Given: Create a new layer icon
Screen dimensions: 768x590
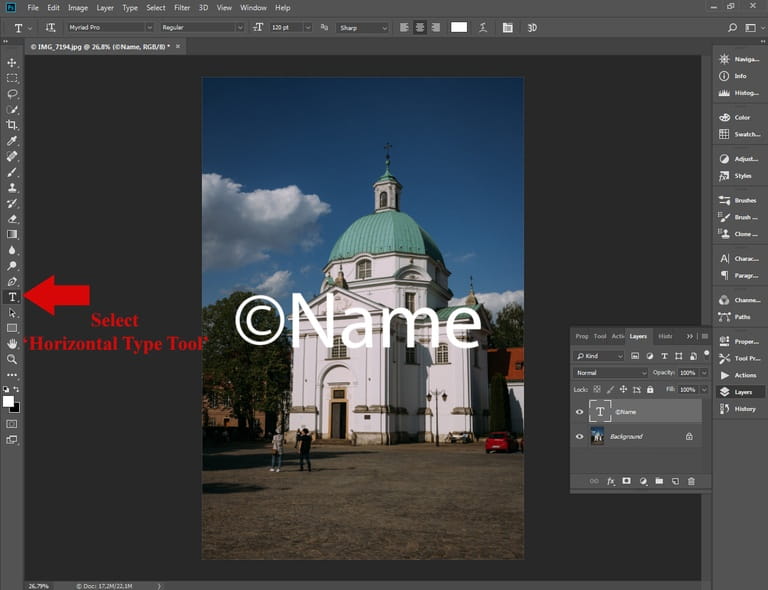Looking at the screenshot, I should [675, 481].
